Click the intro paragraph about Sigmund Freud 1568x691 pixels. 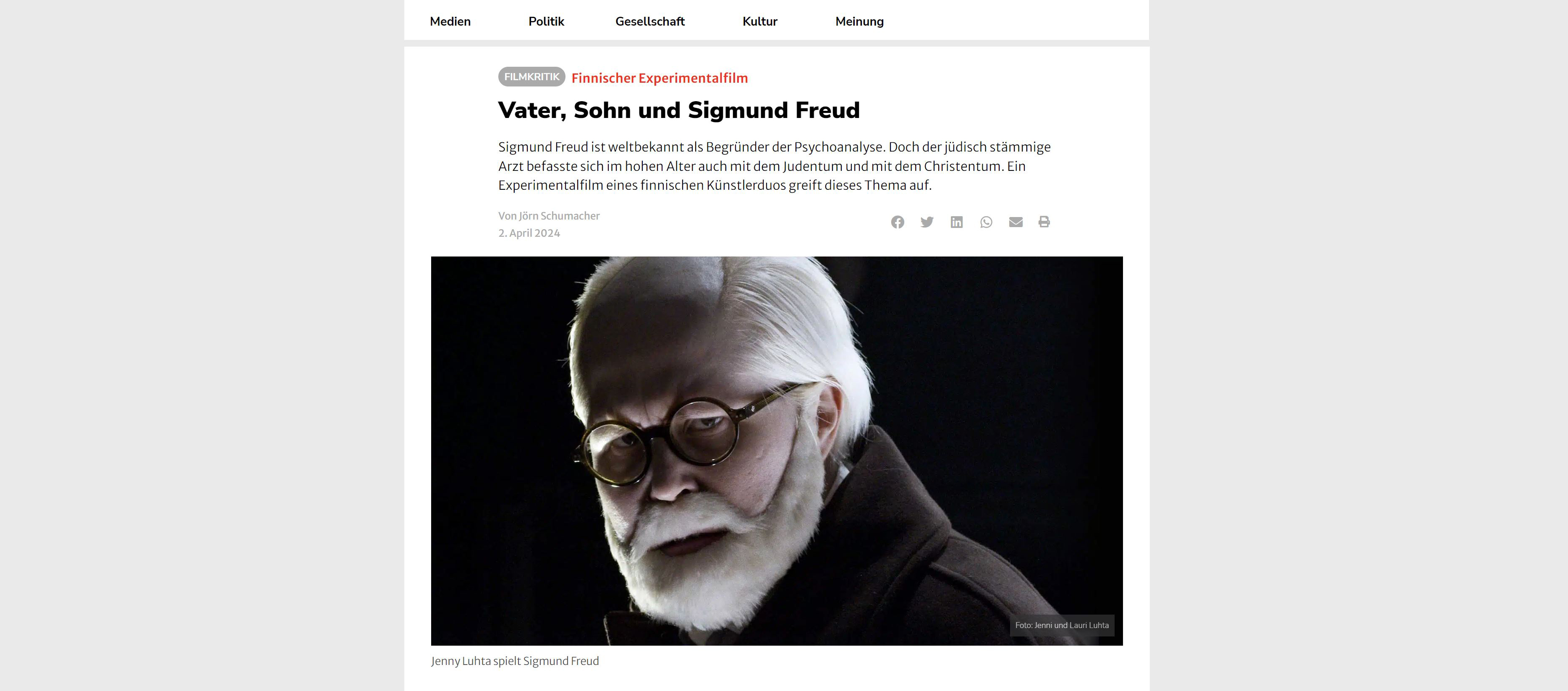tap(774, 166)
